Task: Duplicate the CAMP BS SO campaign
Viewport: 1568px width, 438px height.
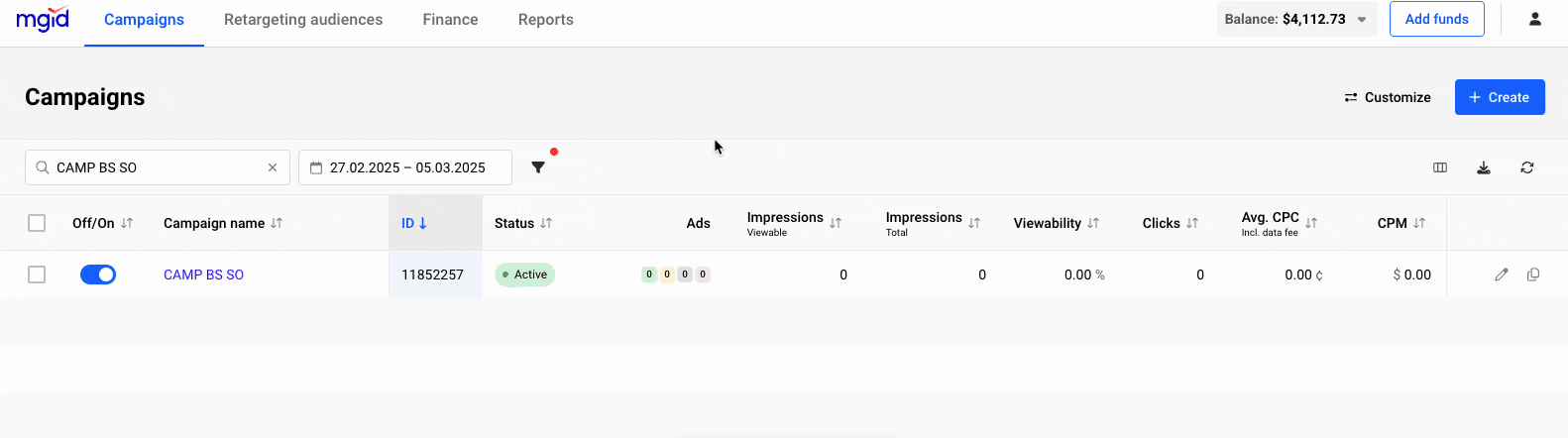Action: (1533, 274)
